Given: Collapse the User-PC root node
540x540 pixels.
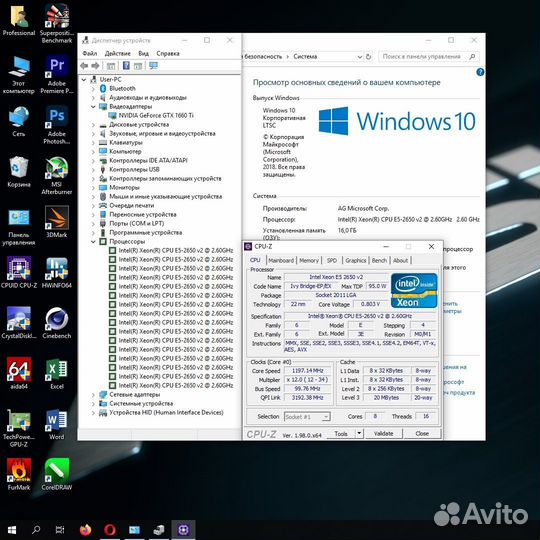Looking at the screenshot, I should (84, 80).
